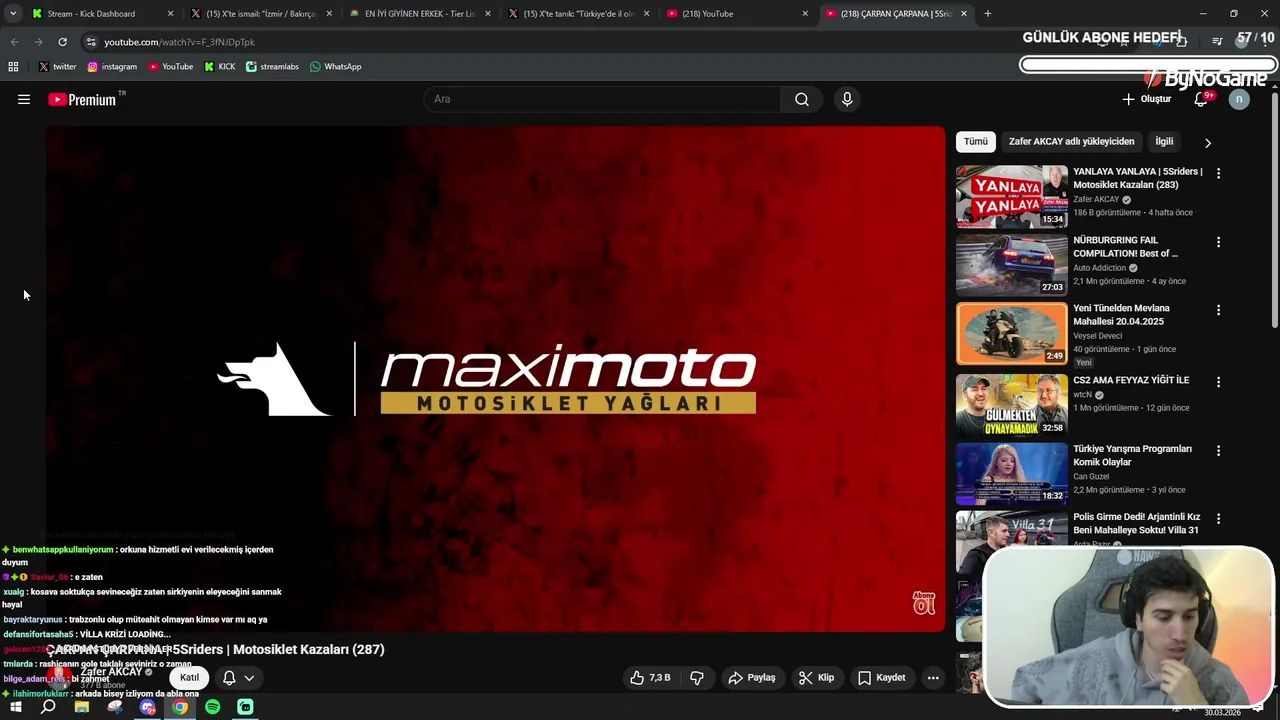Open Chrome apps grid in bookmarks bar

coord(13,67)
